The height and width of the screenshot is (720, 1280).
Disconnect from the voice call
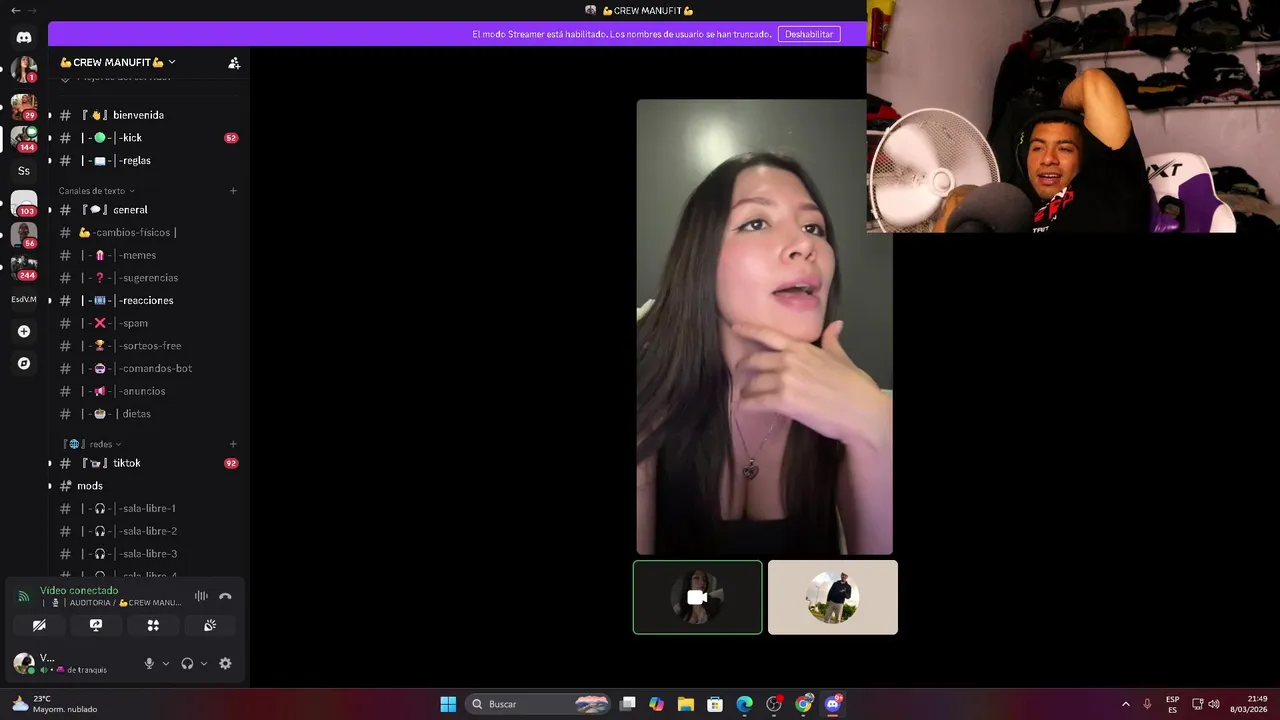pos(225,596)
